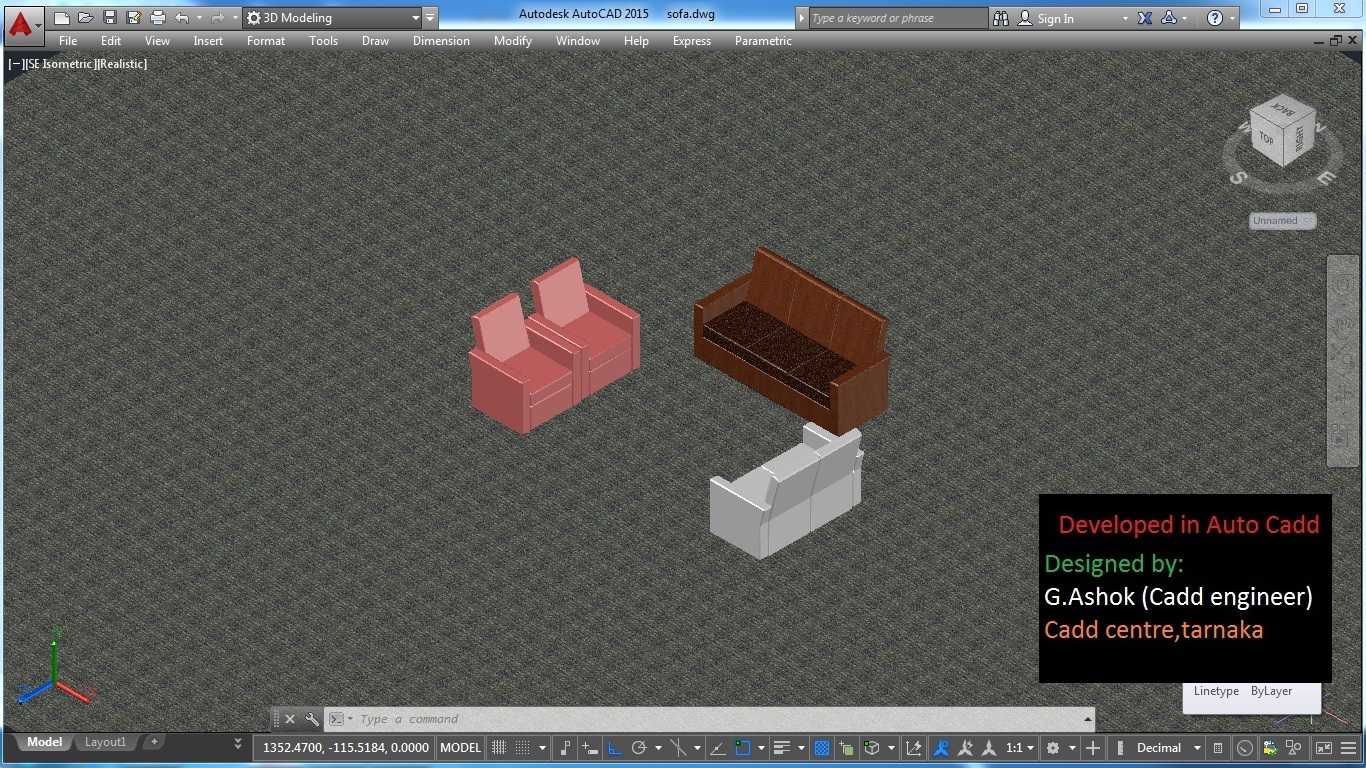Open the Help question mark icon

pos(1214,18)
